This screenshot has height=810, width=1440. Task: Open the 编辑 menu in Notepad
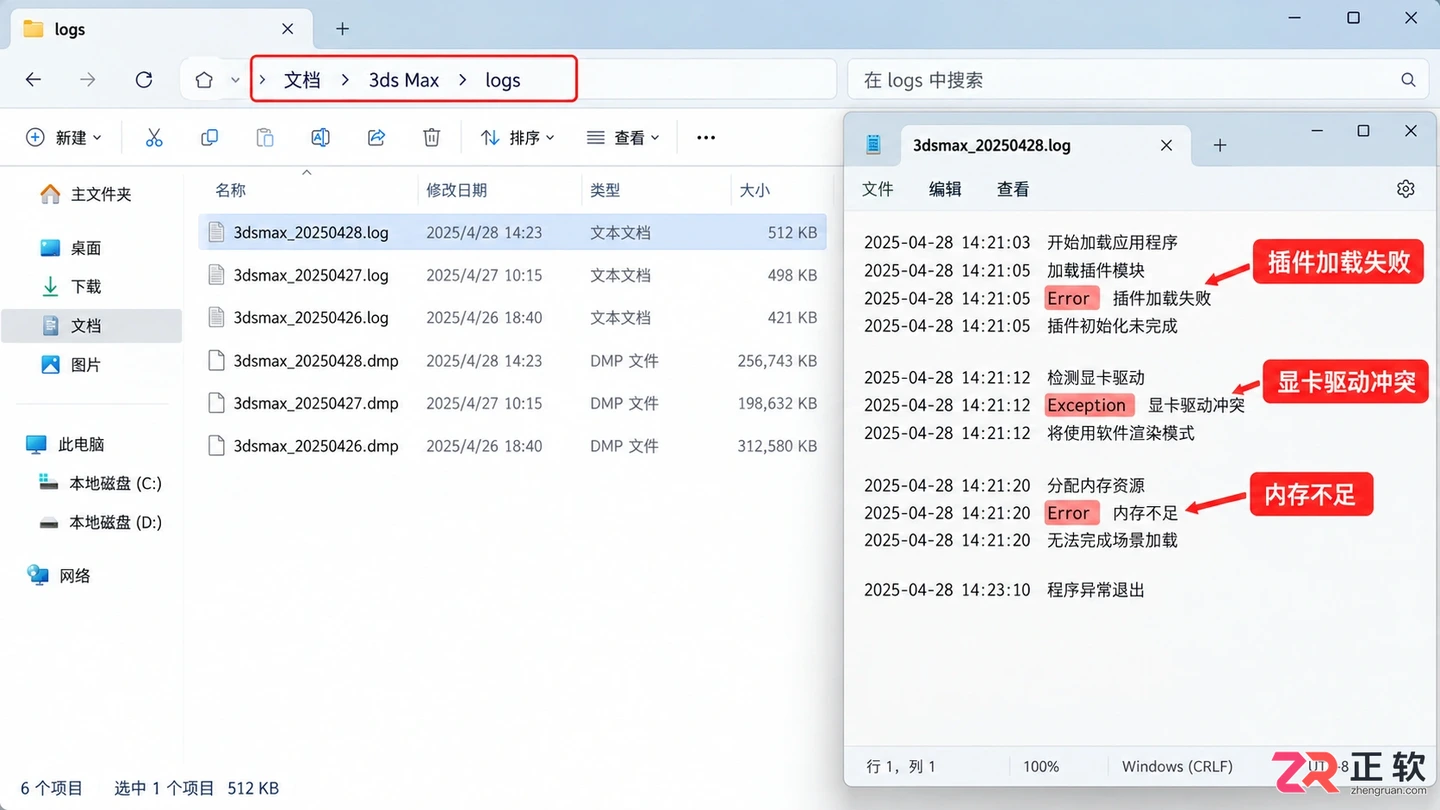click(945, 189)
